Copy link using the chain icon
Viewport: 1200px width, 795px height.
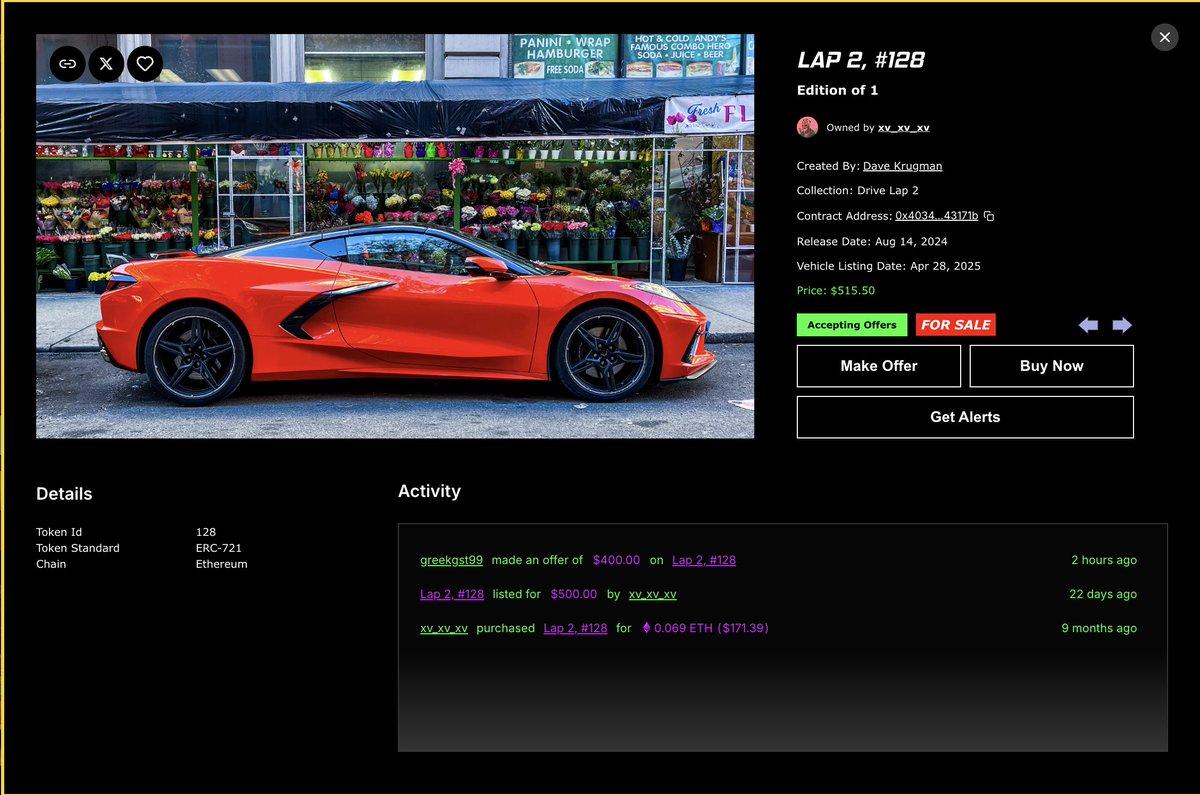68,64
